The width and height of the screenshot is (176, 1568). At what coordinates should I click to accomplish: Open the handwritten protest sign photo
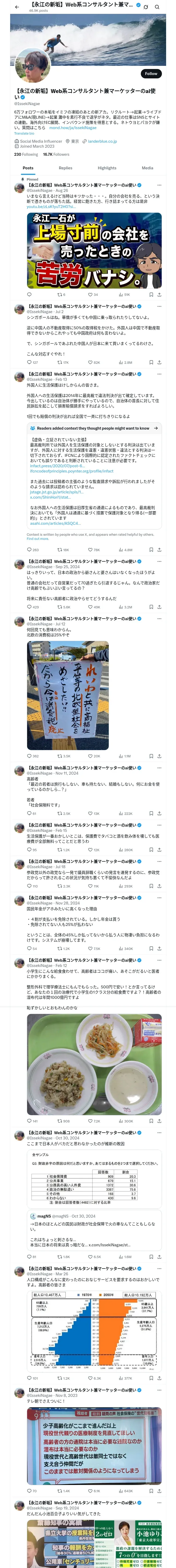pyautogui.click(x=68, y=695)
